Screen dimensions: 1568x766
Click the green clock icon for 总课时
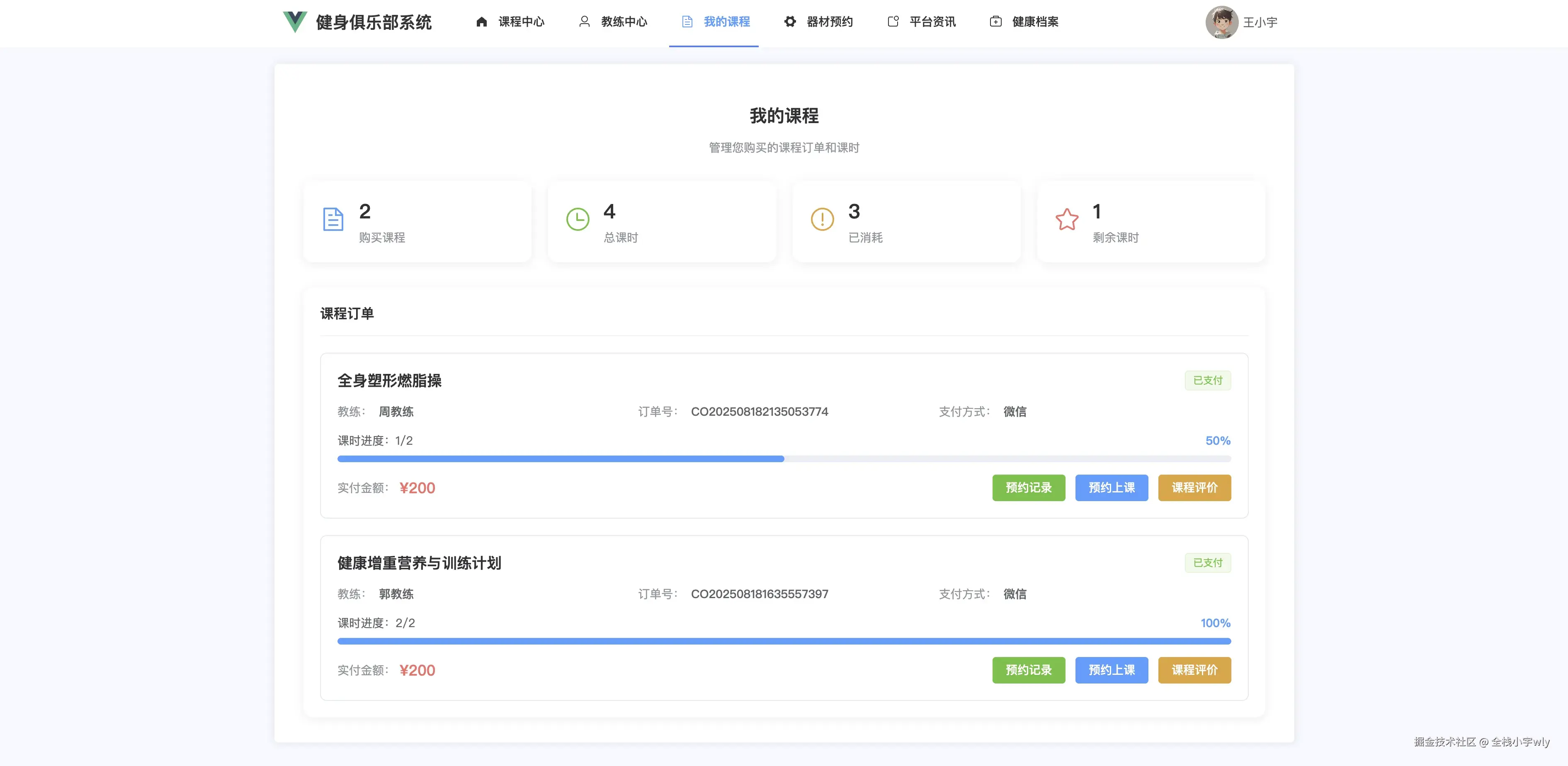coord(578,220)
